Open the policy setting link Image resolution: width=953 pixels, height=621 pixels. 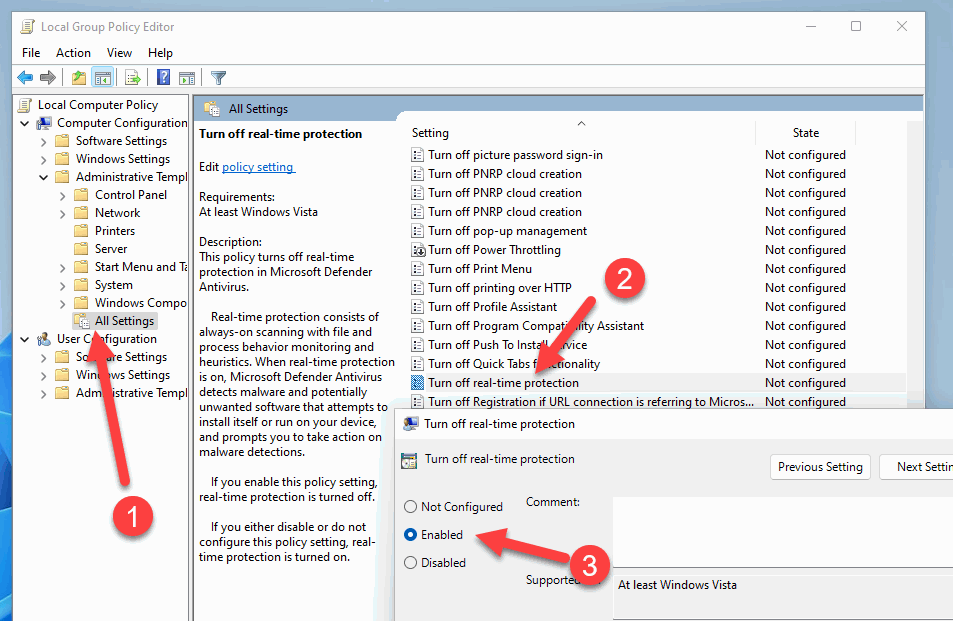click(x=258, y=166)
